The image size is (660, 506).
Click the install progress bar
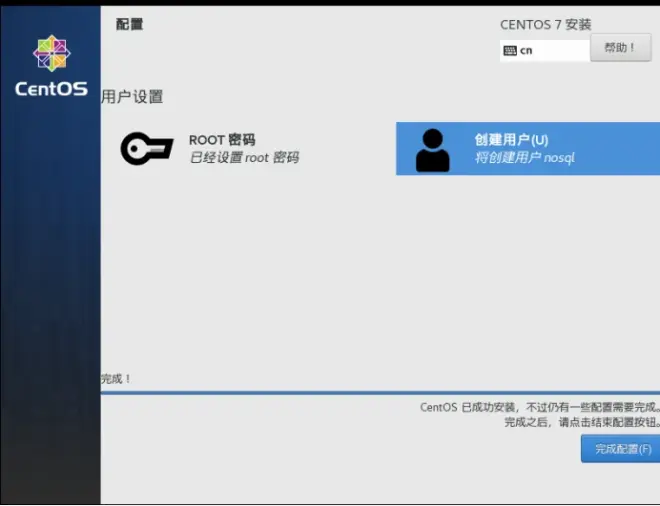click(x=380, y=392)
